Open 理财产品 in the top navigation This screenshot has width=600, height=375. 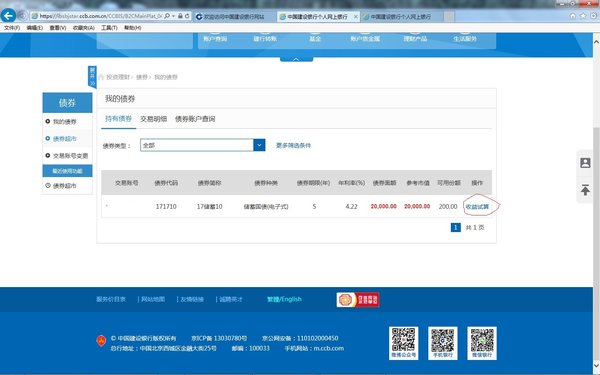[415, 39]
